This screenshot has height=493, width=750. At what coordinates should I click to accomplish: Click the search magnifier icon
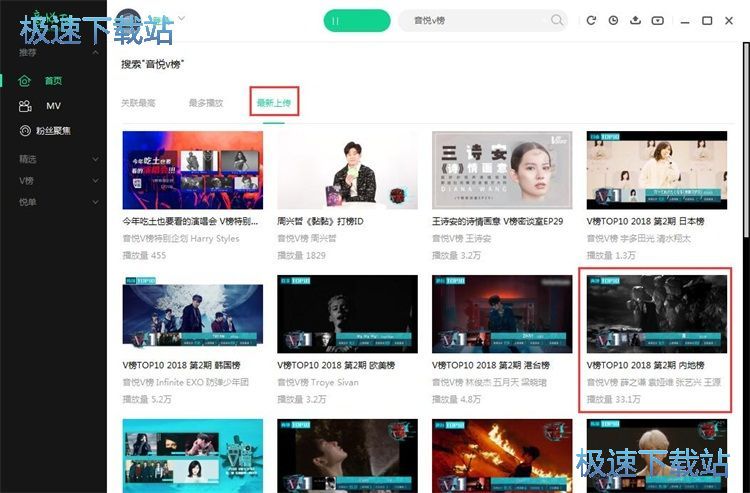(x=557, y=20)
